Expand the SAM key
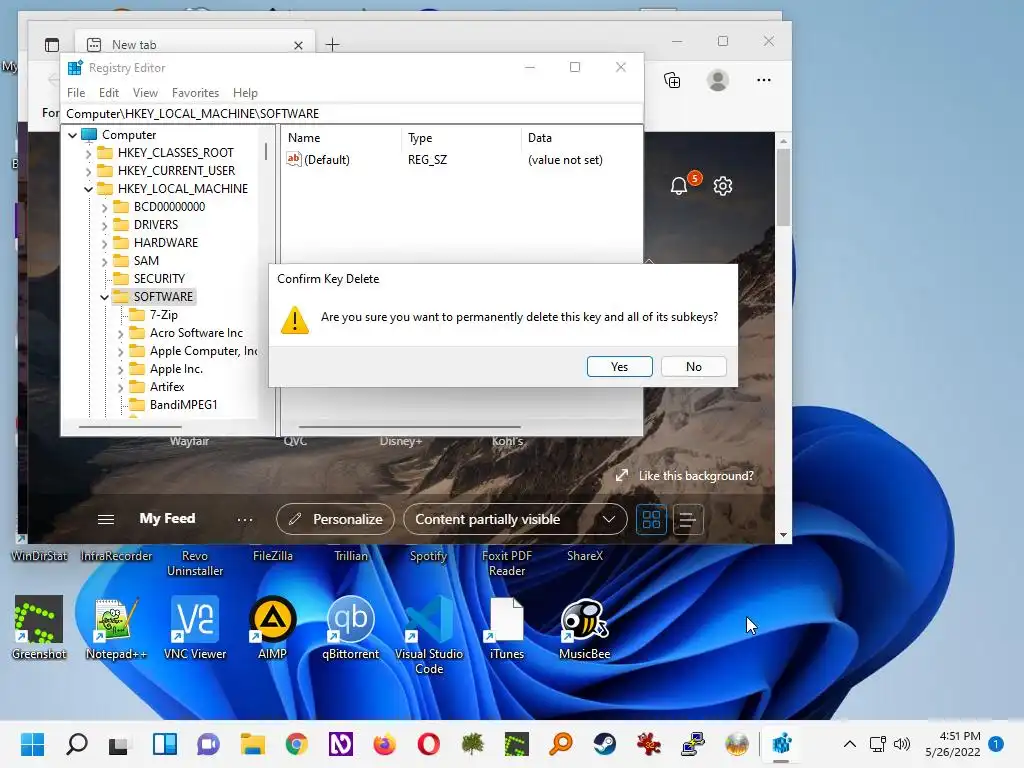The height and width of the screenshot is (768, 1024). coord(104,261)
